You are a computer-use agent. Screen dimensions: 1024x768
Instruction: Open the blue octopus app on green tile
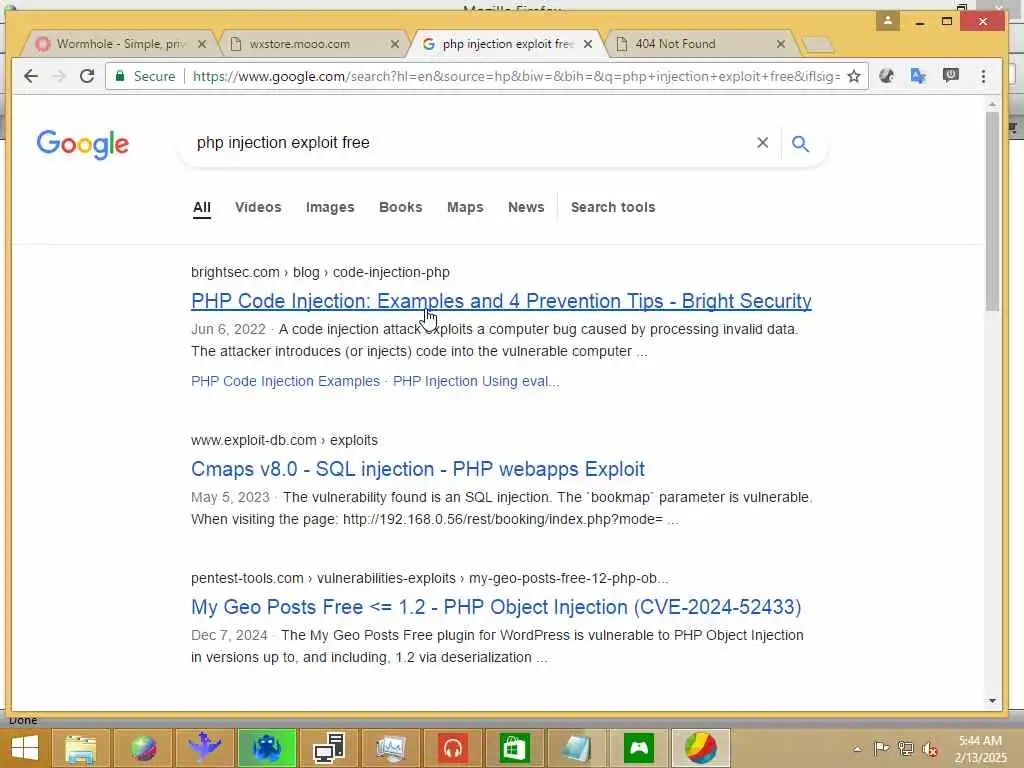coord(266,748)
